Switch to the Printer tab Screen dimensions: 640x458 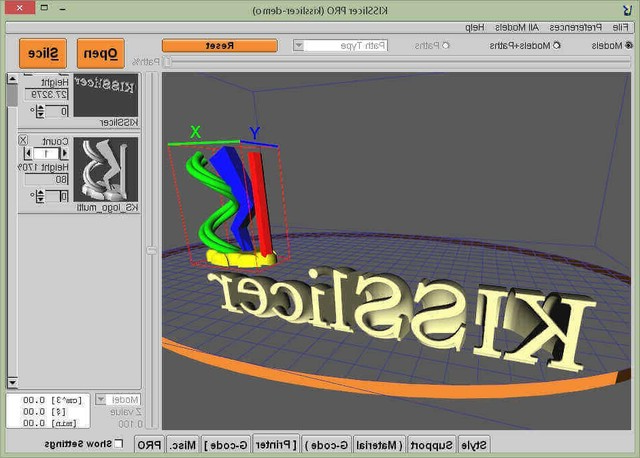point(276,444)
